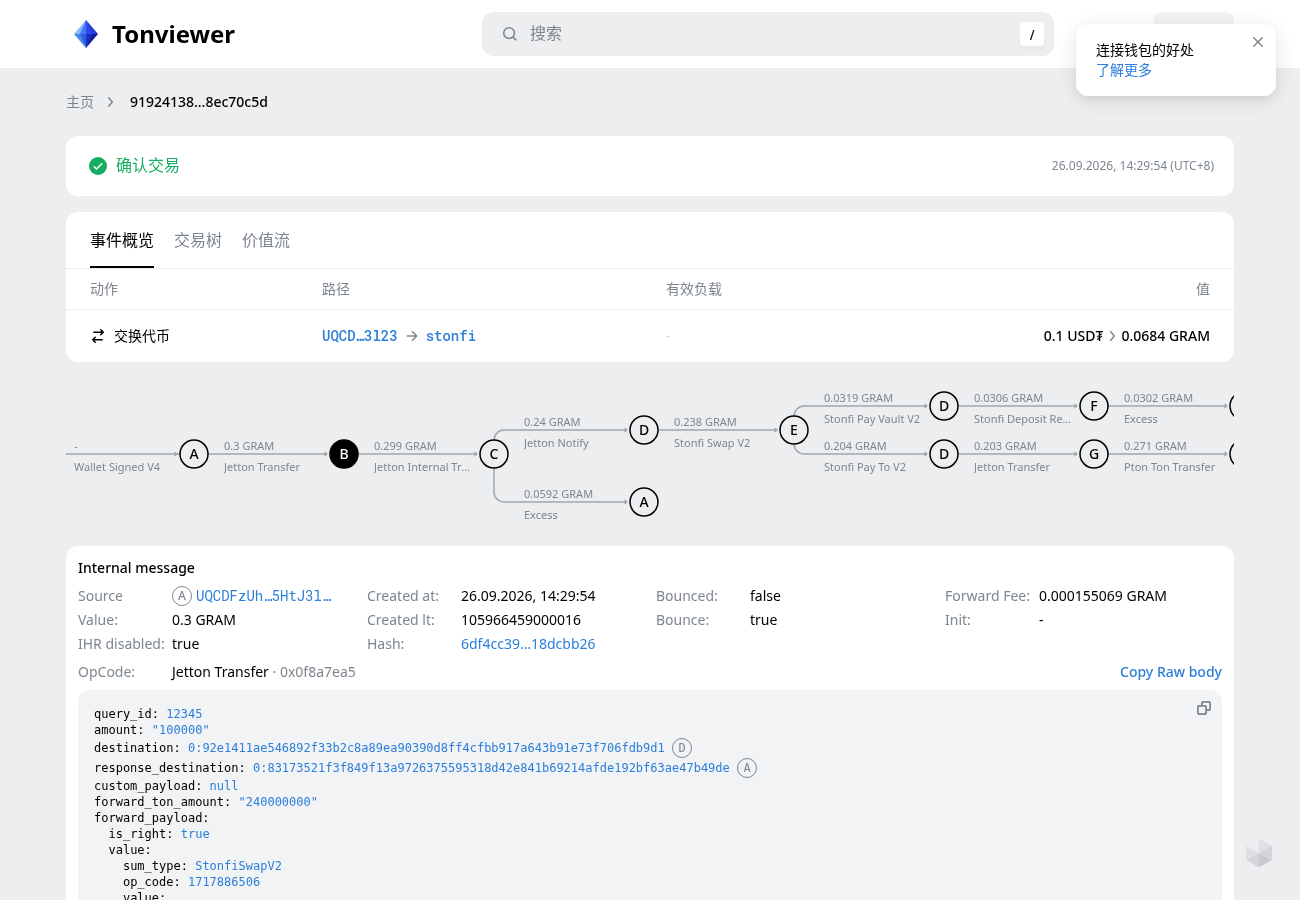1300x900 pixels.
Task: Select node G in the transaction graph
Action: tap(1094, 455)
